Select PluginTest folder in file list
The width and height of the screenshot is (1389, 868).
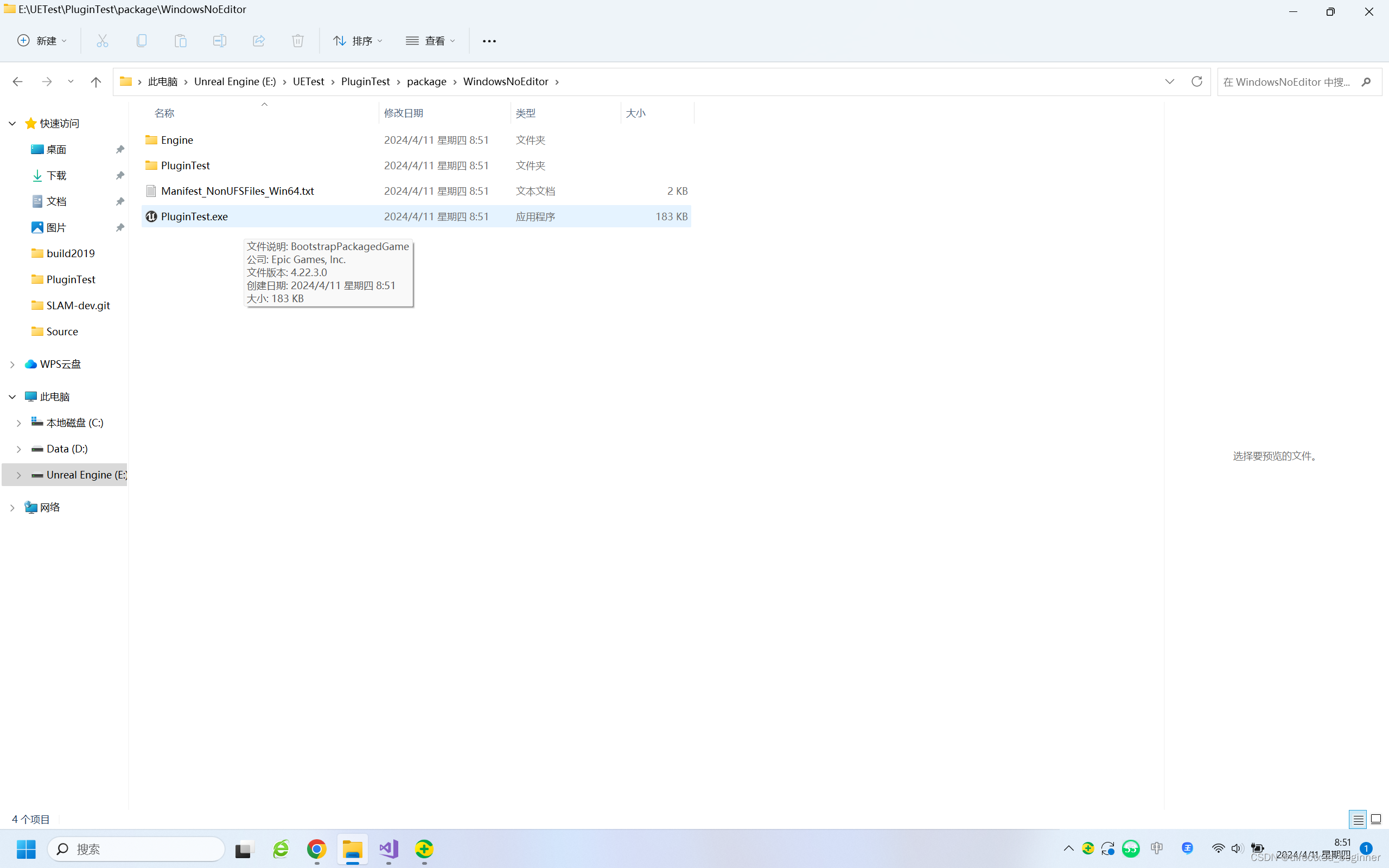click(416, 165)
